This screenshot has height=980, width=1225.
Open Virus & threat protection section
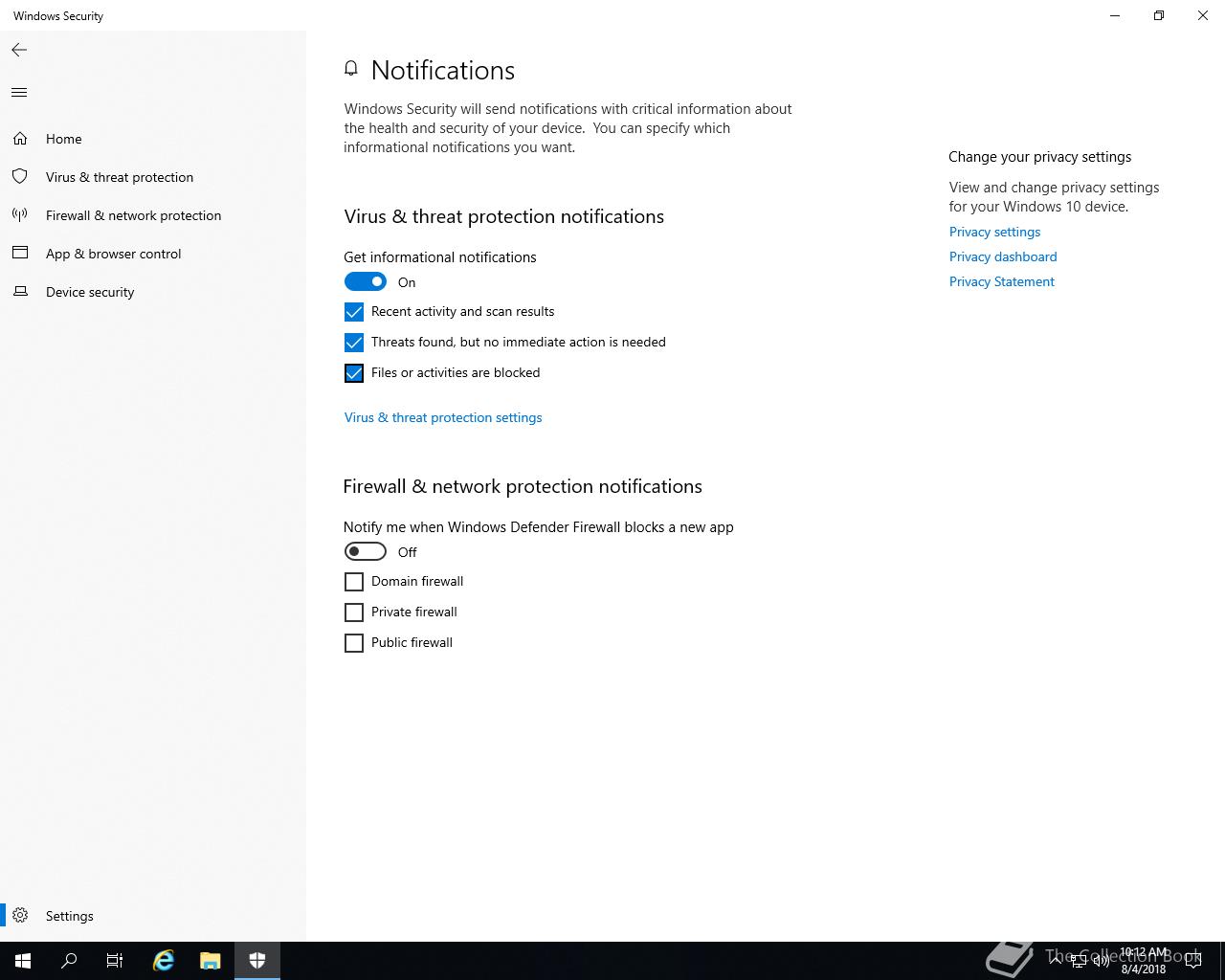[x=153, y=177]
